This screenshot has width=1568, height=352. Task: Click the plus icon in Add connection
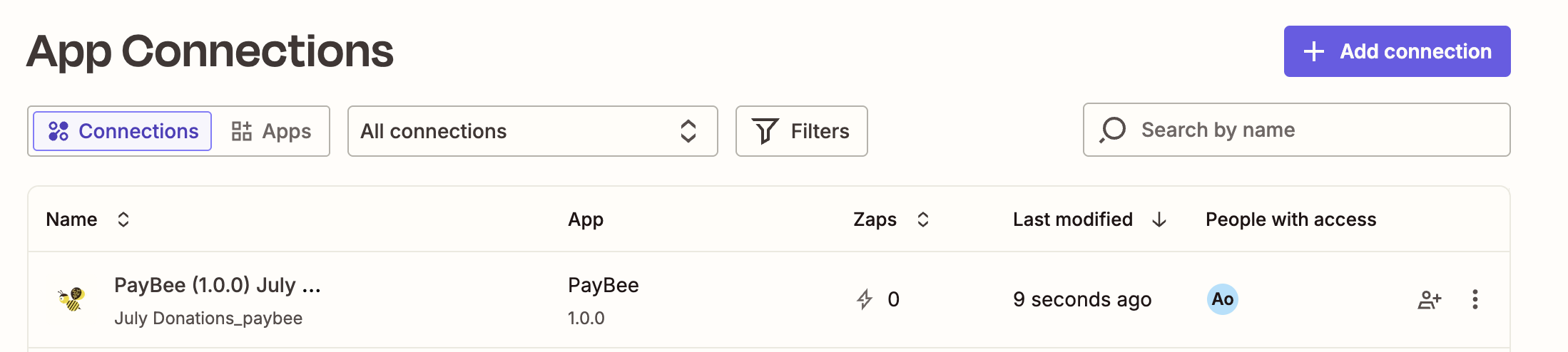[1313, 51]
